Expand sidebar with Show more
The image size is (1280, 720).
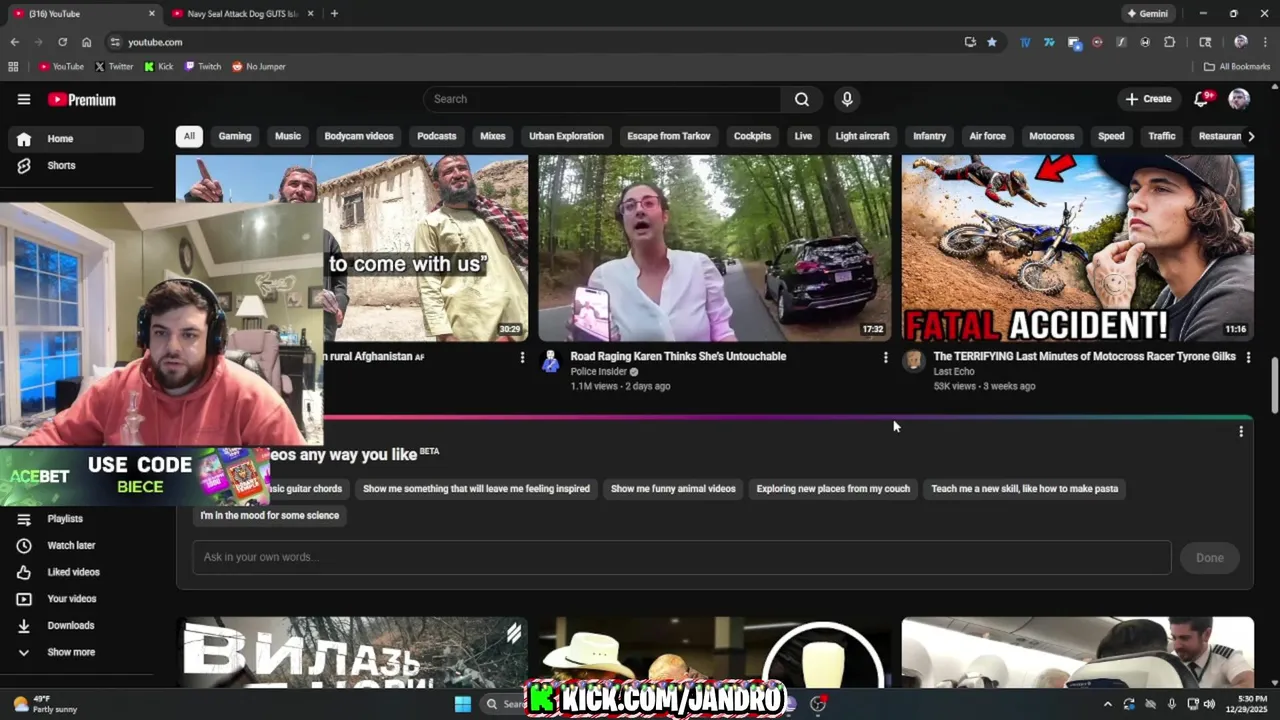click(70, 652)
